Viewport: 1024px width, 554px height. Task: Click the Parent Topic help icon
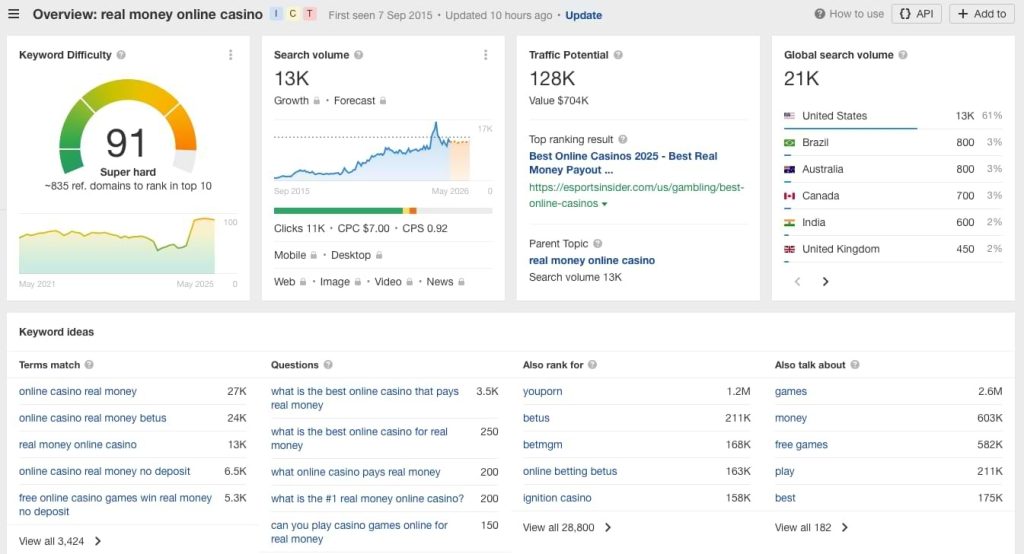[x=598, y=243]
